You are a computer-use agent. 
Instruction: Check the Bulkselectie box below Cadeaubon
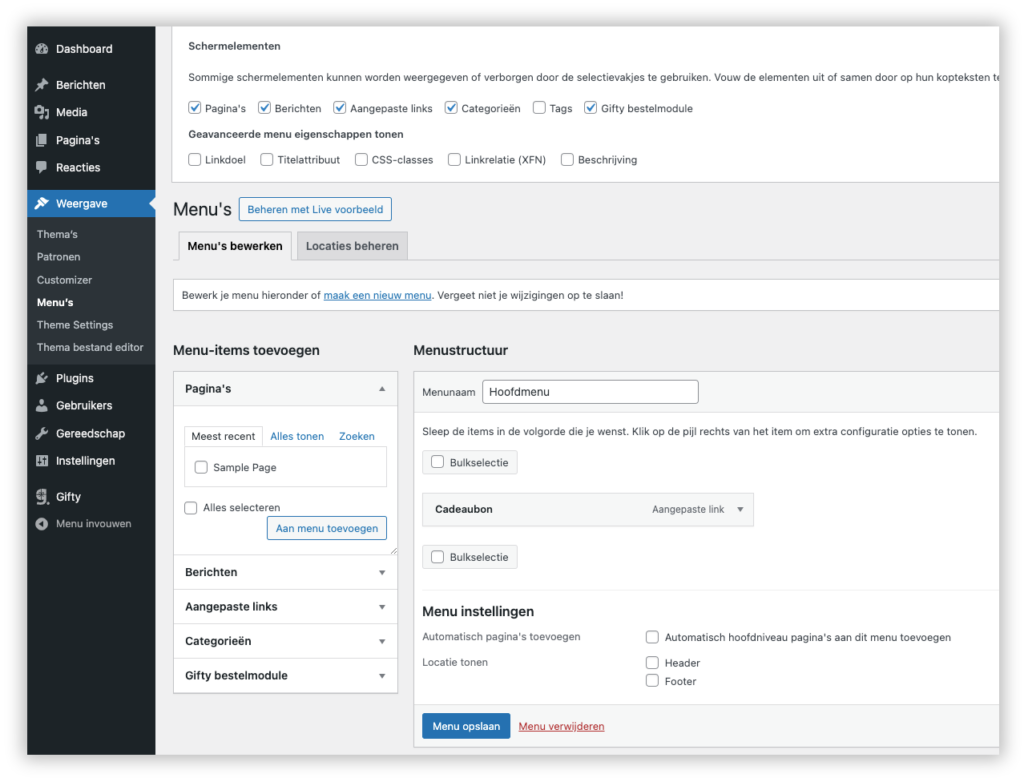[438, 557]
